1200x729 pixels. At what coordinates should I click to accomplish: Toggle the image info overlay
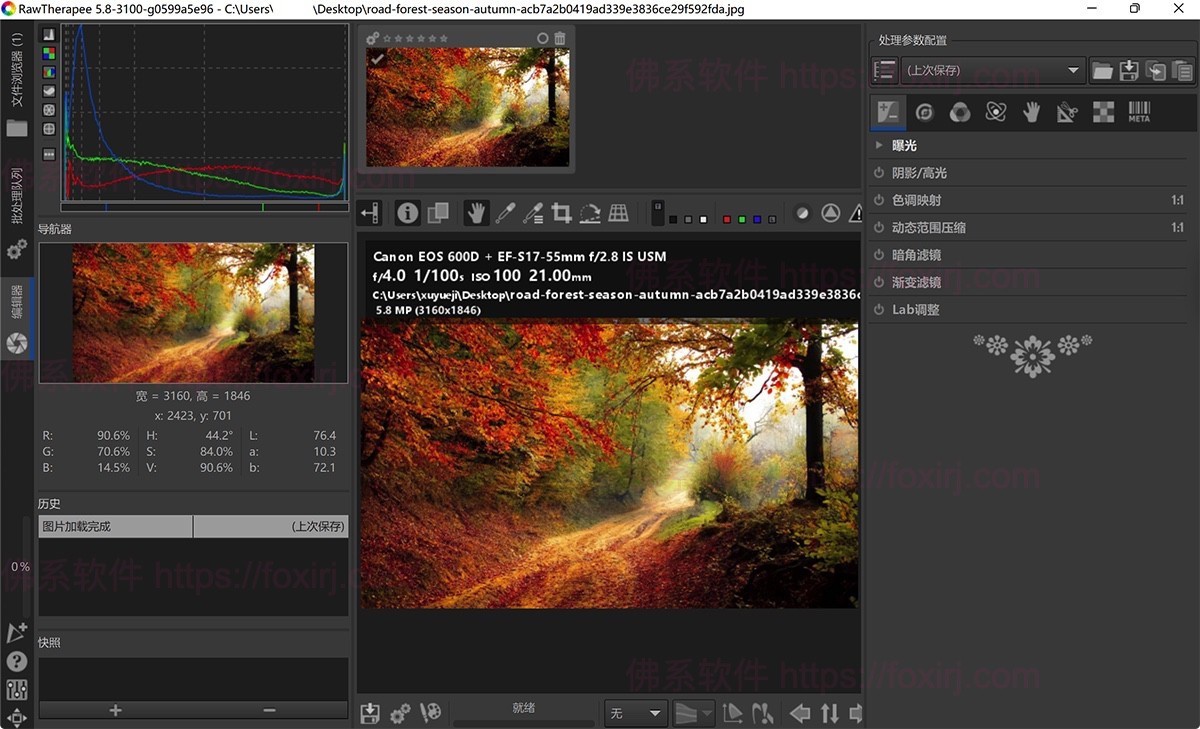coord(407,212)
